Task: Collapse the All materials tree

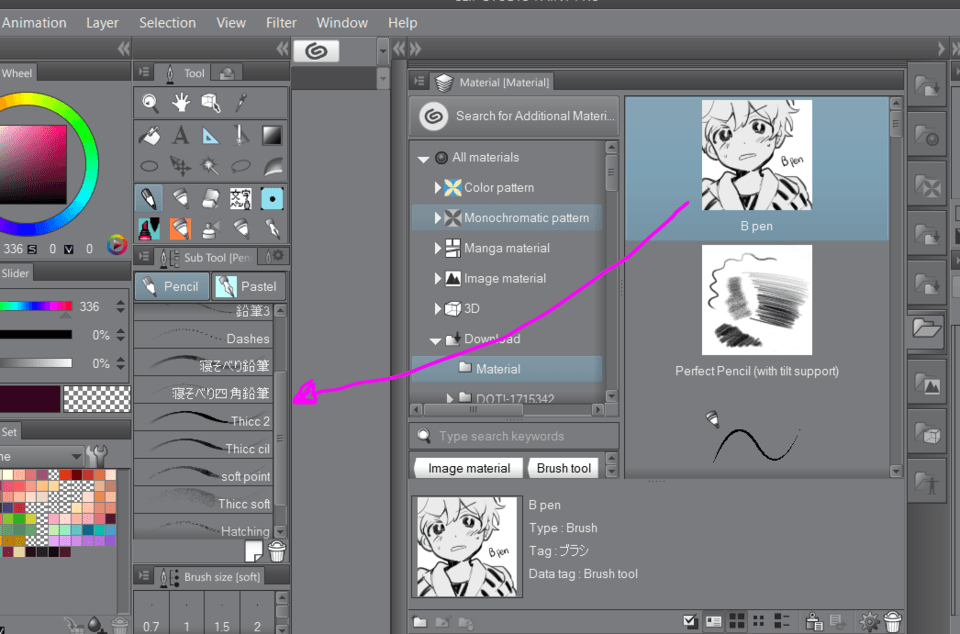Action: point(423,158)
